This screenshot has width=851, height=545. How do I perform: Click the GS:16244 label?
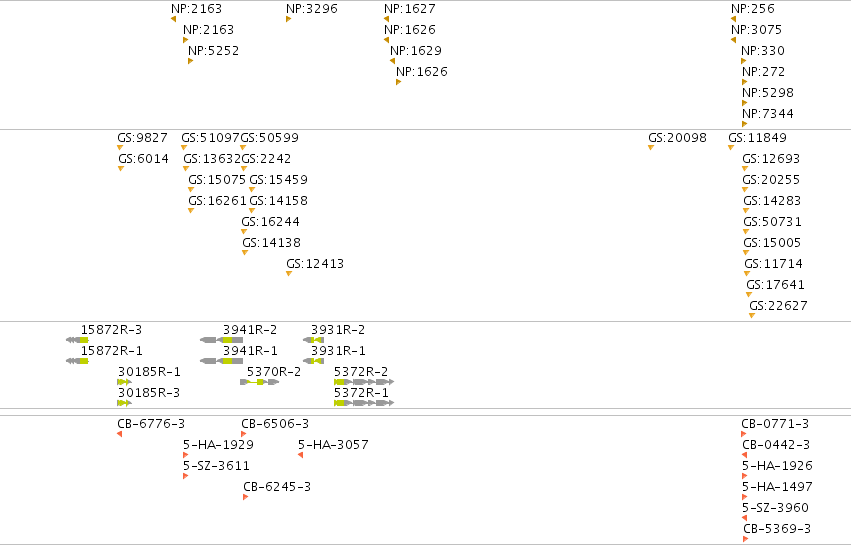click(271, 222)
